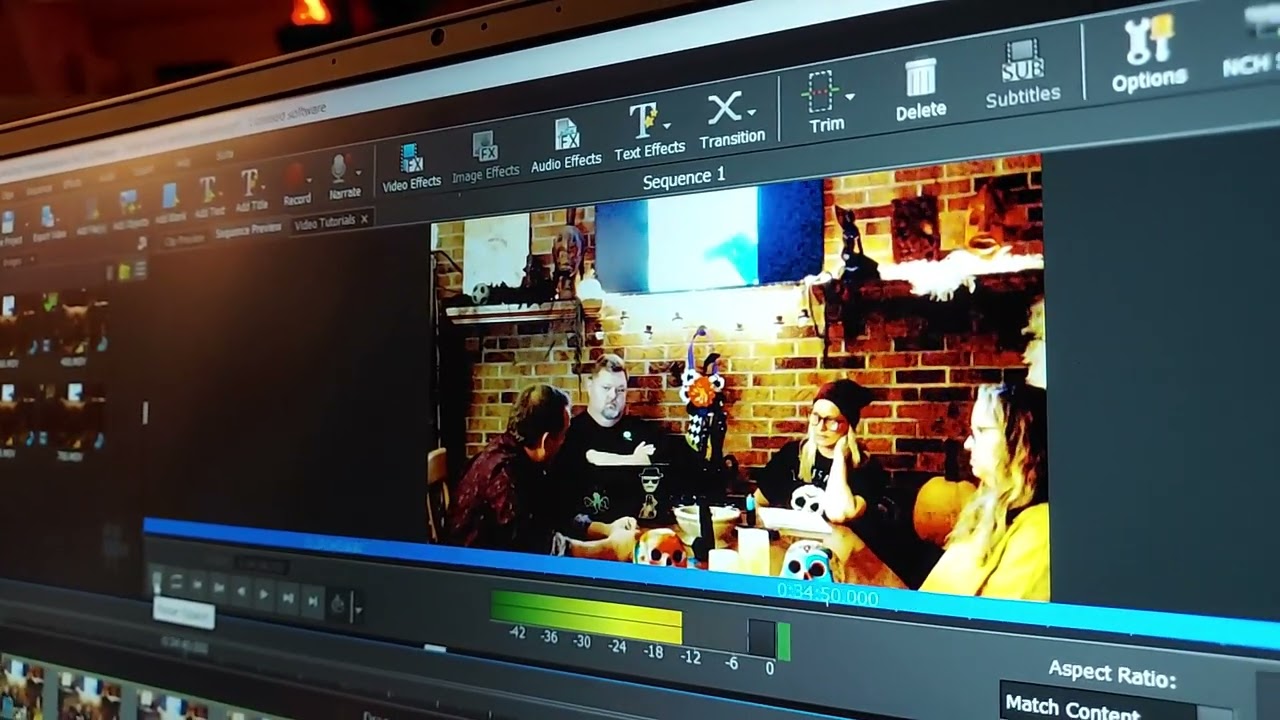The height and width of the screenshot is (720, 1280).
Task: Open the Subtitles tool
Action: [x=1022, y=72]
